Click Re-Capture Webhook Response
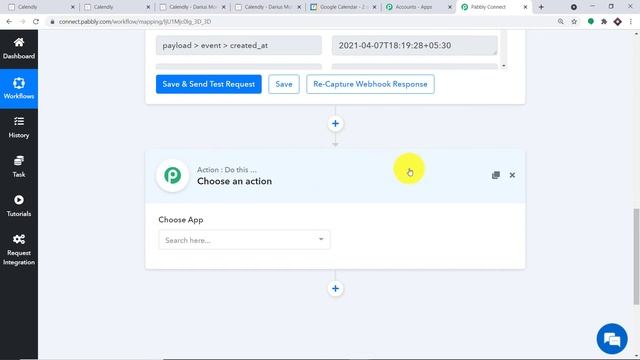640x360 pixels. 370,84
